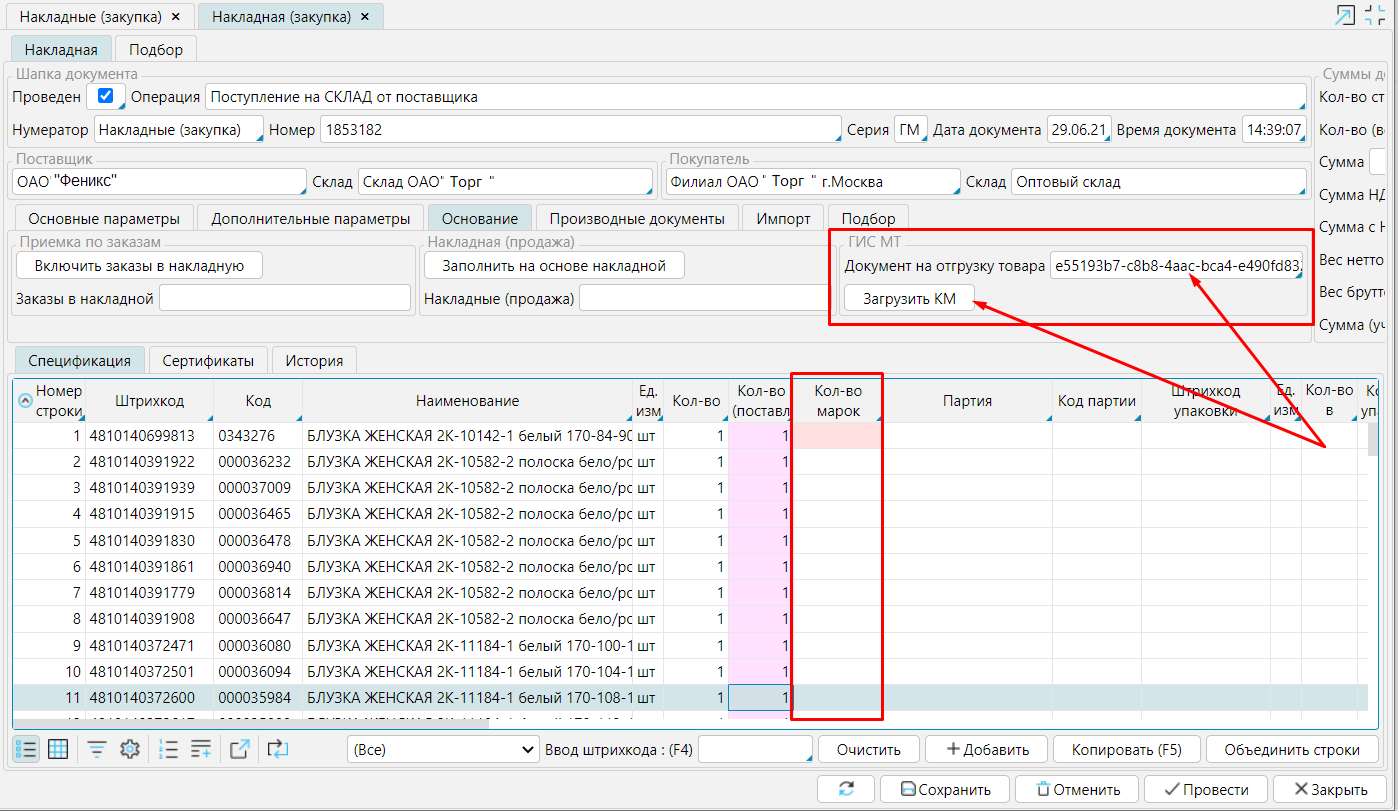Click the numbered list icon
The image size is (1398, 811).
tap(169, 749)
